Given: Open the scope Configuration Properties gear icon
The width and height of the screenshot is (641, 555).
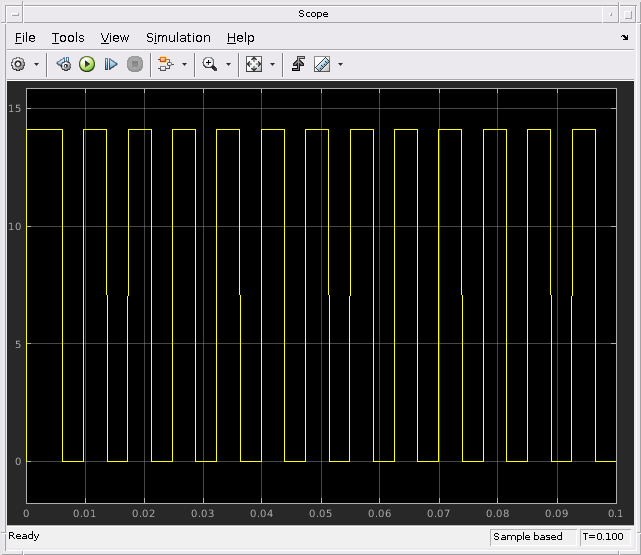Looking at the screenshot, I should (x=18, y=64).
